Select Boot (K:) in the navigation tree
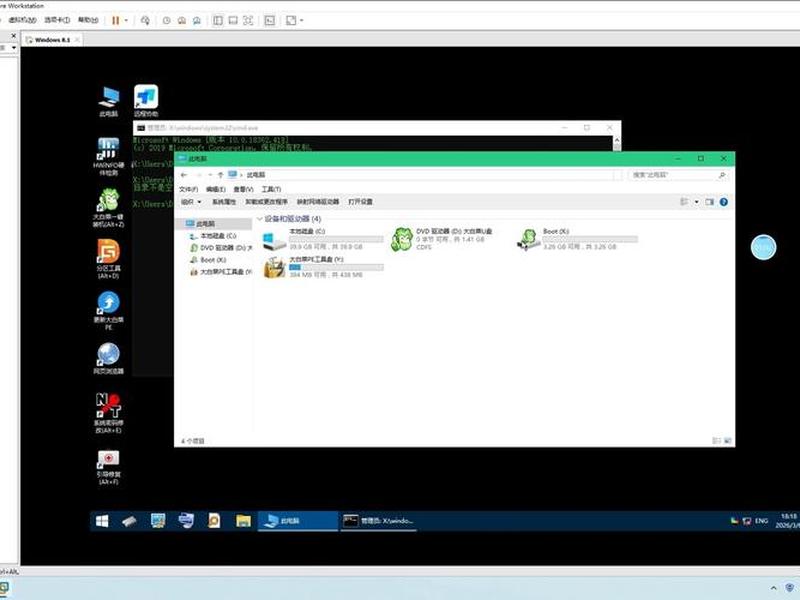800x600 pixels. pyautogui.click(x=208, y=260)
